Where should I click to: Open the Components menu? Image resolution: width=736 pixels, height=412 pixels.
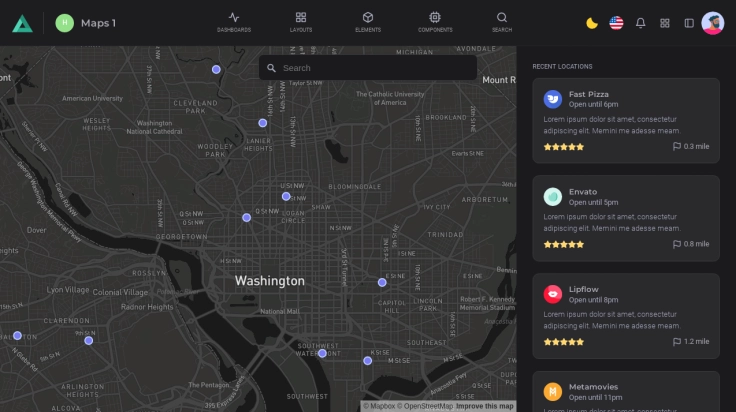[435, 22]
